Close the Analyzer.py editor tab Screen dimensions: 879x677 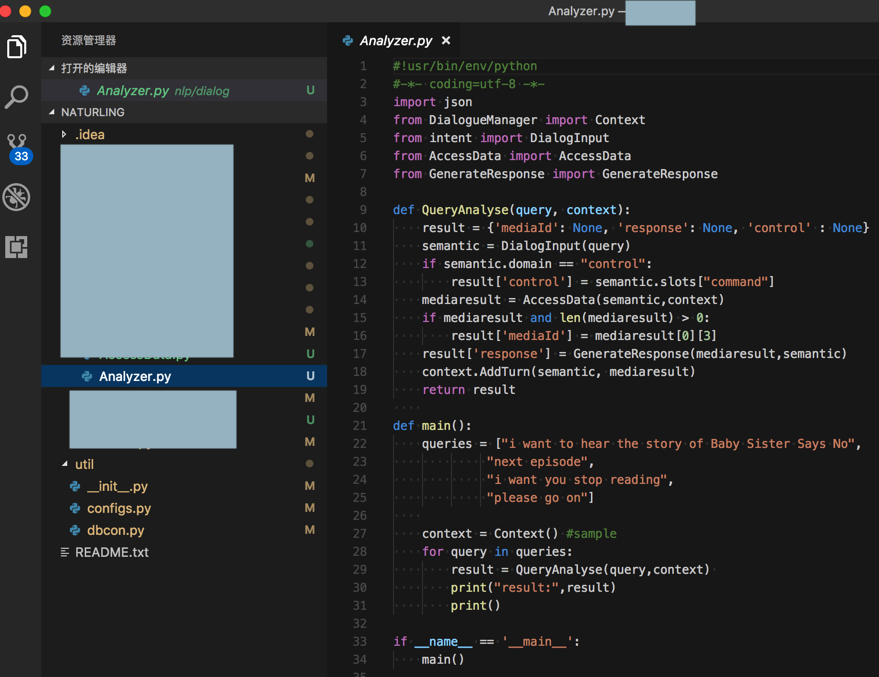(x=446, y=41)
